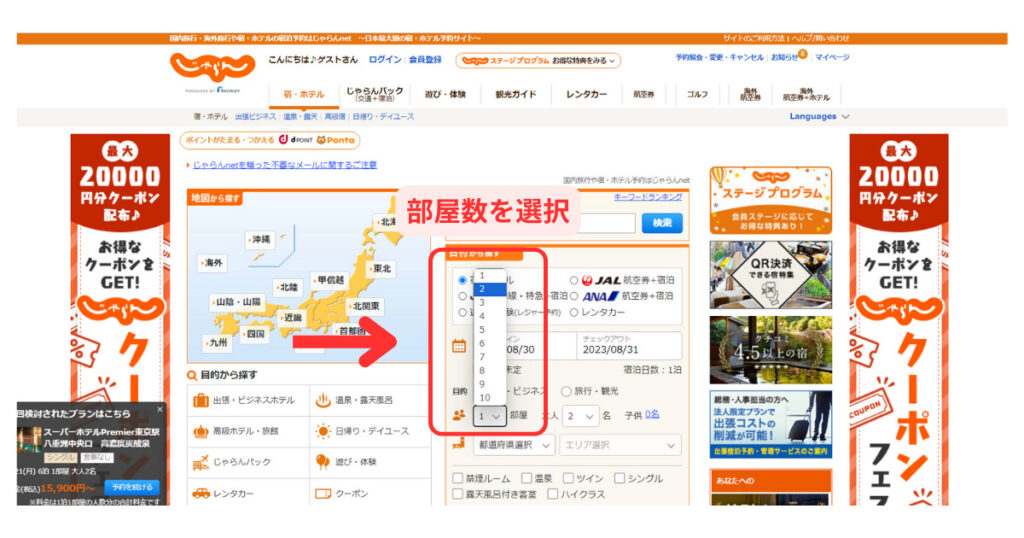Choose 5 in the open room count list
The height and width of the screenshot is (538, 1024).
pos(490,330)
